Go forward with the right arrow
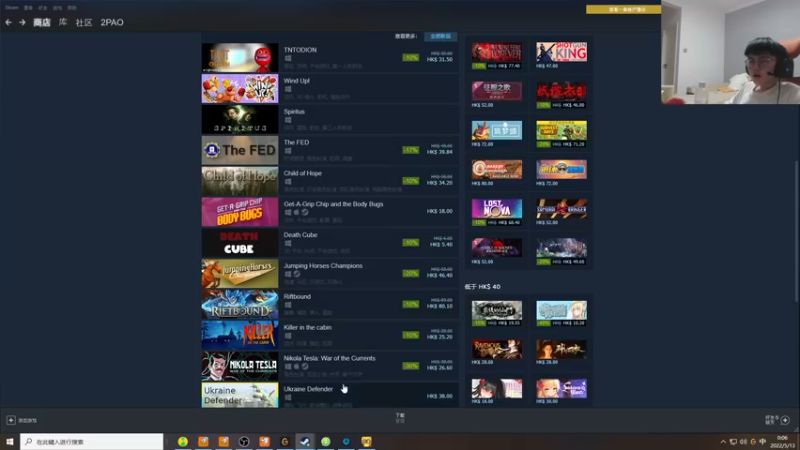Viewport: 800px width, 450px height. tap(22, 22)
